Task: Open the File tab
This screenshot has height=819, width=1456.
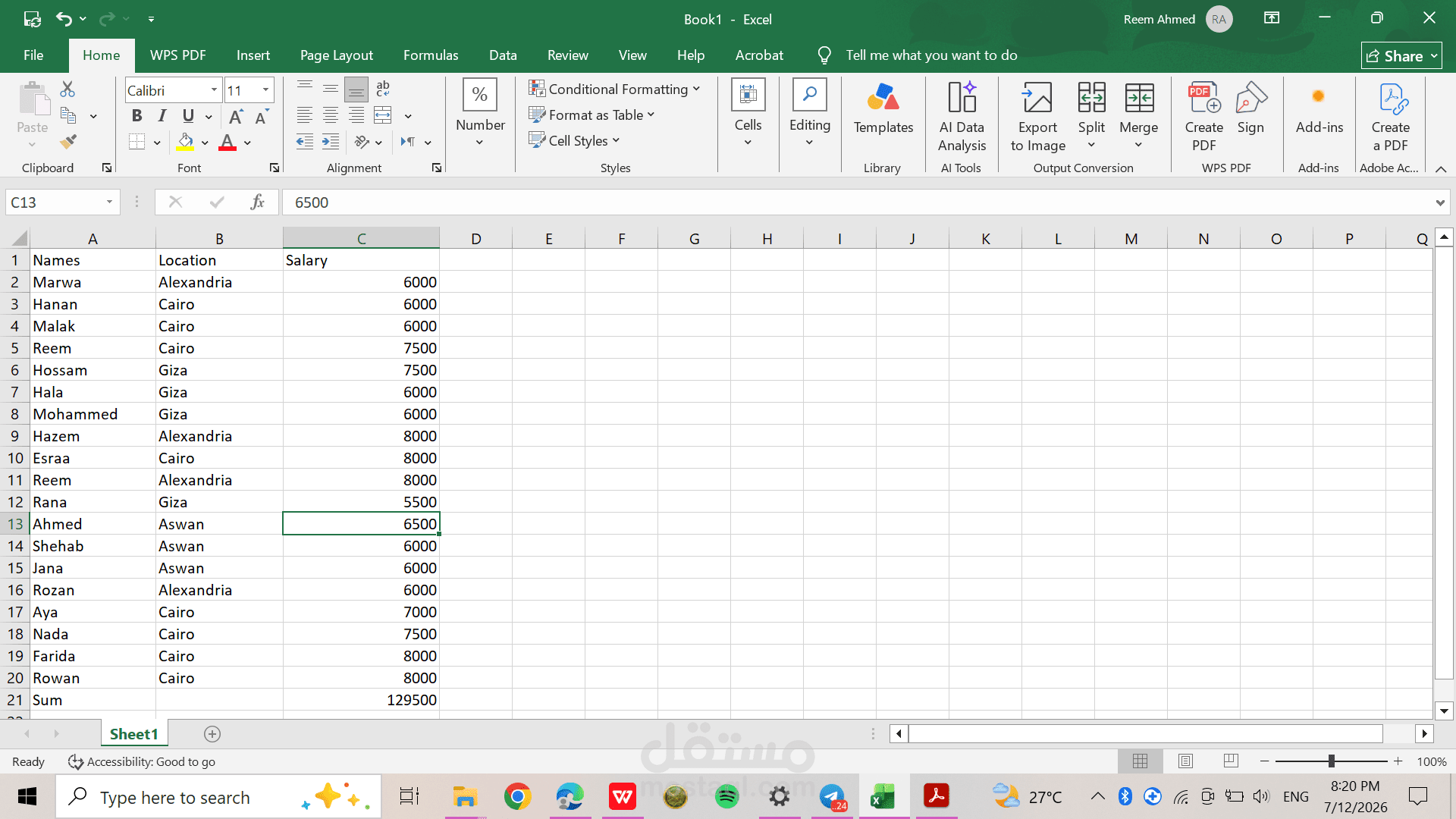Action: 33,55
